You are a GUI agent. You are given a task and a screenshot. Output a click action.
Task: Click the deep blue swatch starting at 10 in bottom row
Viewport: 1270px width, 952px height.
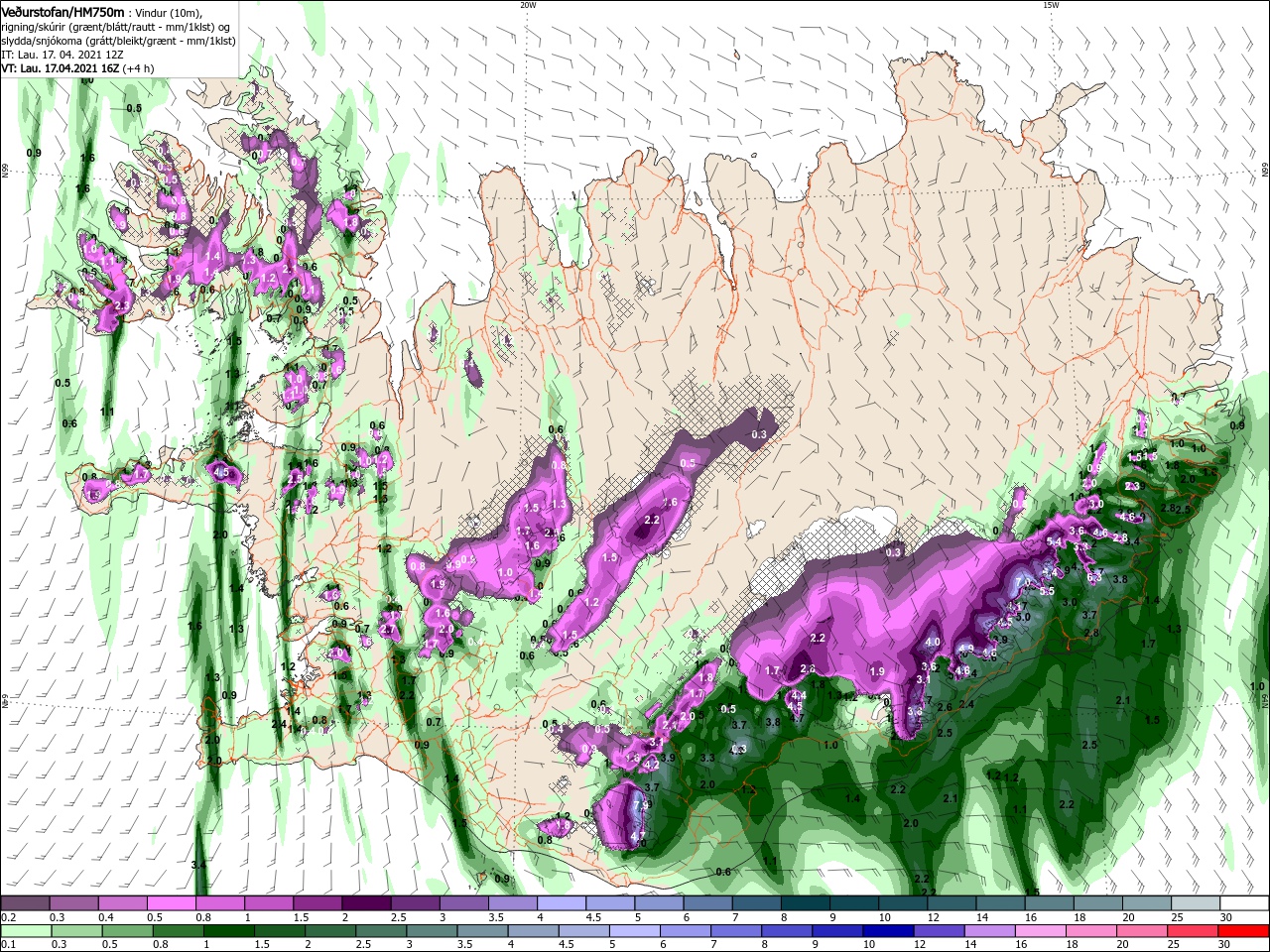(889, 930)
